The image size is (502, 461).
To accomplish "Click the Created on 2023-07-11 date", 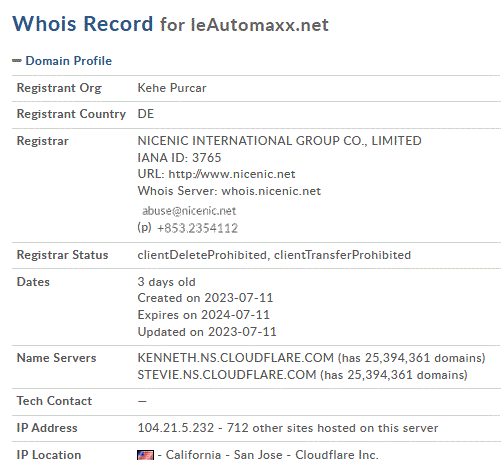I will point(205,298).
